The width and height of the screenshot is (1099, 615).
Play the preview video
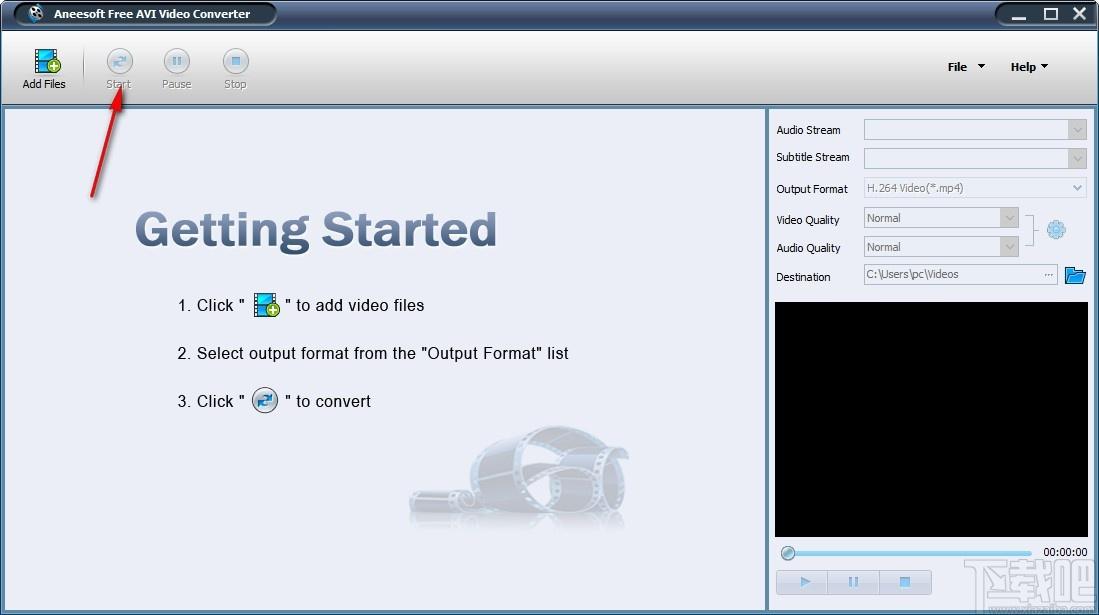(x=803, y=582)
